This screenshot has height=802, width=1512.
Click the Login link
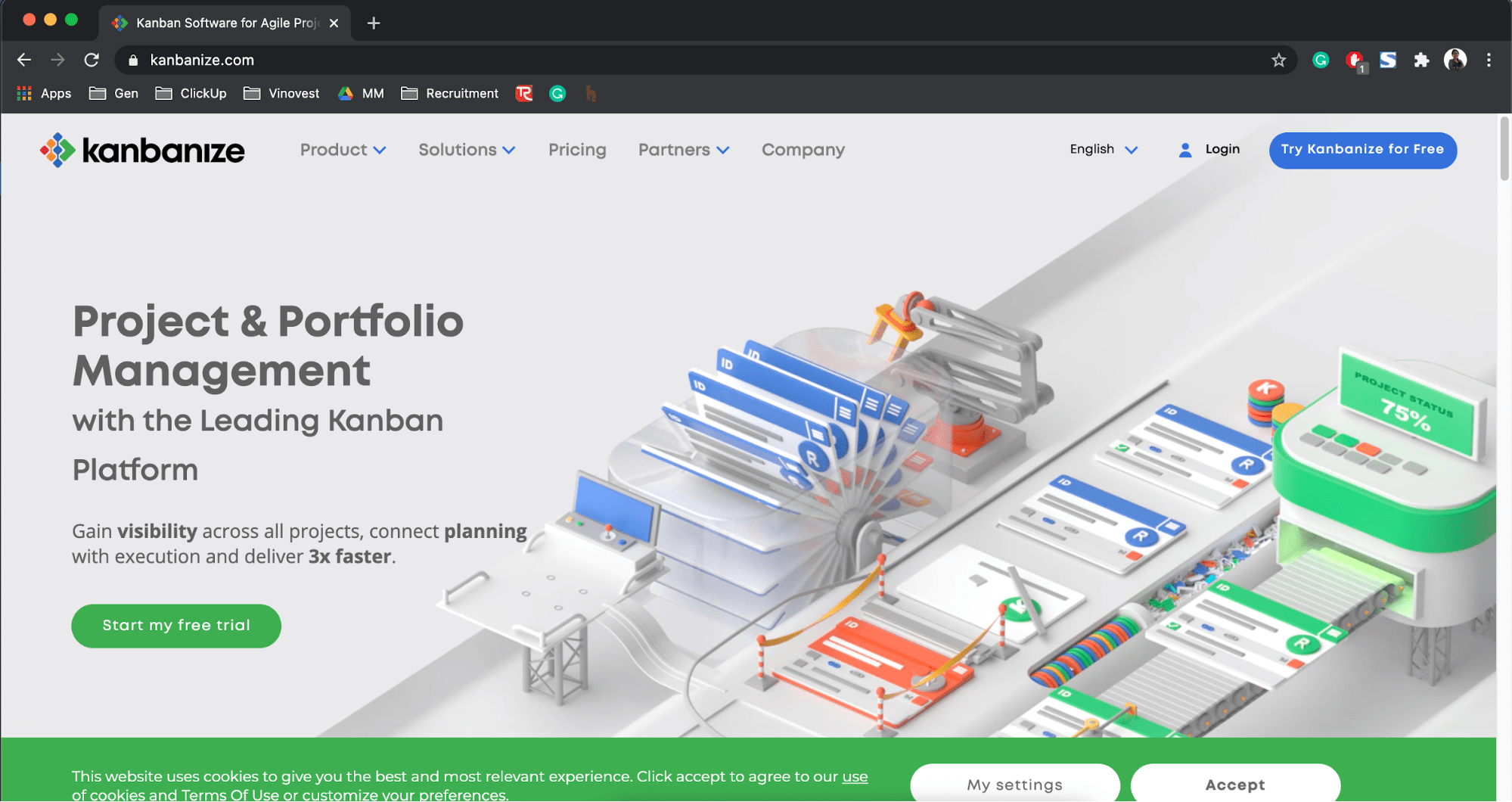click(x=1222, y=149)
